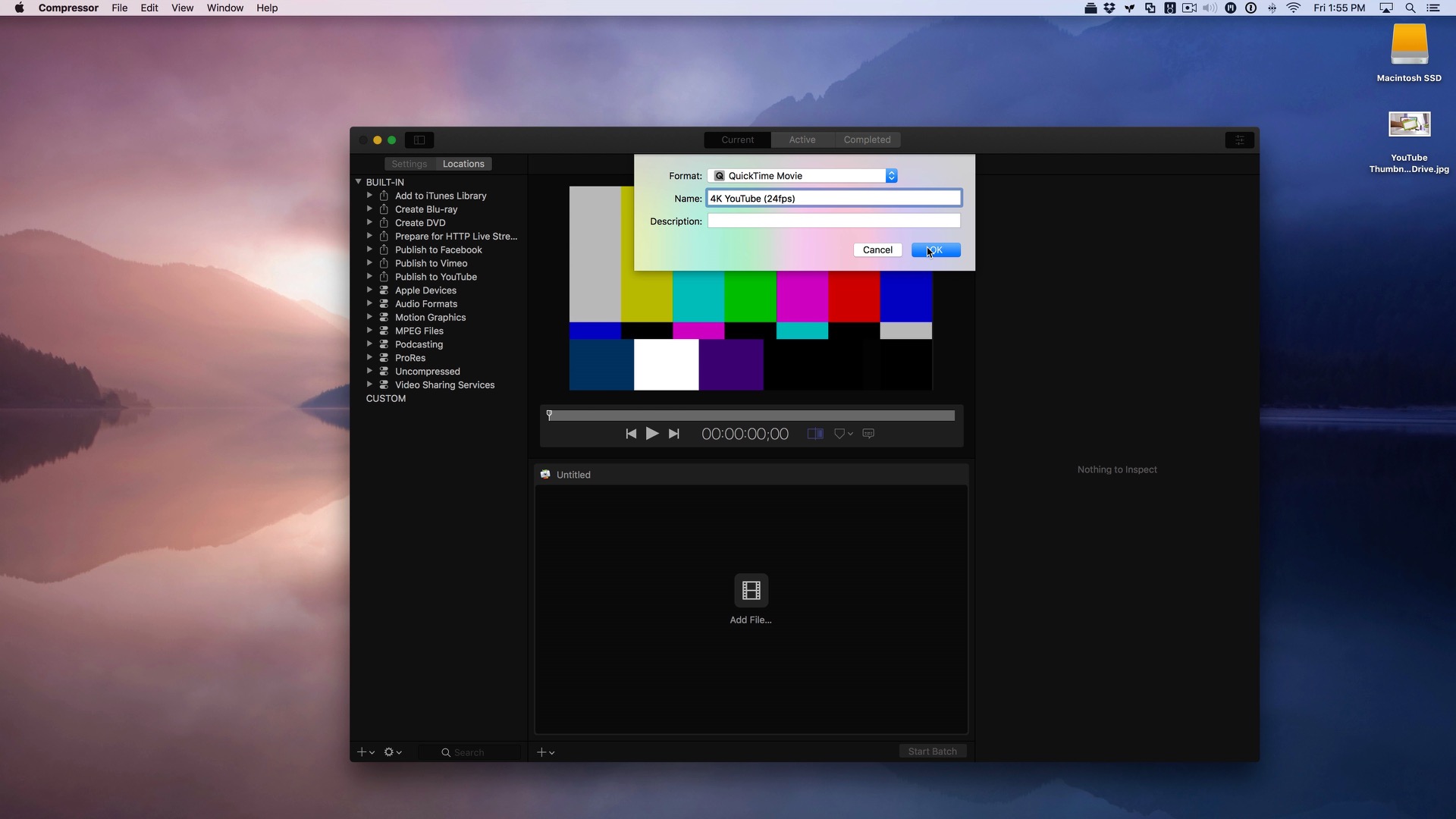Click the inspector sliders icon at top right
Viewport: 1456px width, 819px height.
click(x=1239, y=140)
